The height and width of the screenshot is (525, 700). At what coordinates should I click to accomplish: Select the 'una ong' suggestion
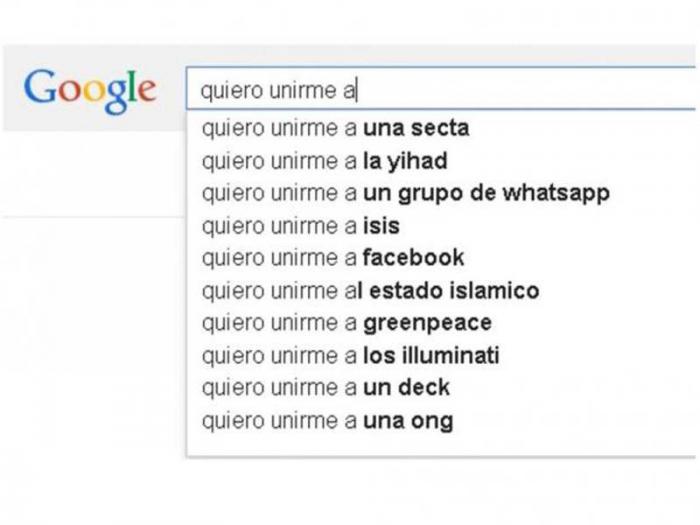pos(327,420)
